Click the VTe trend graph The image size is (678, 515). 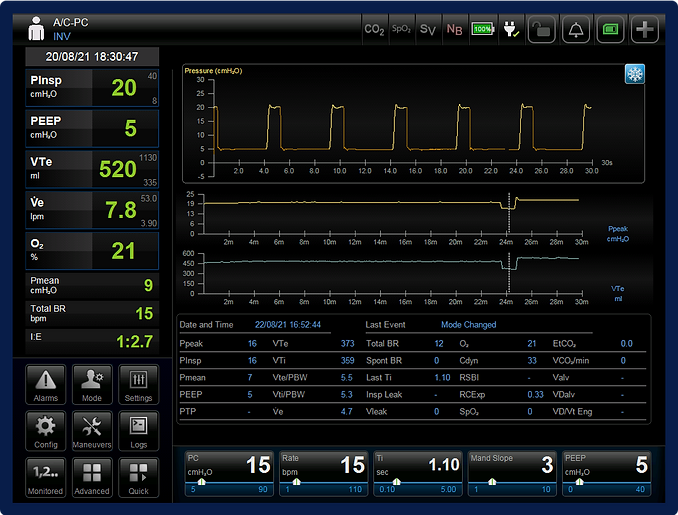[x=391, y=274]
